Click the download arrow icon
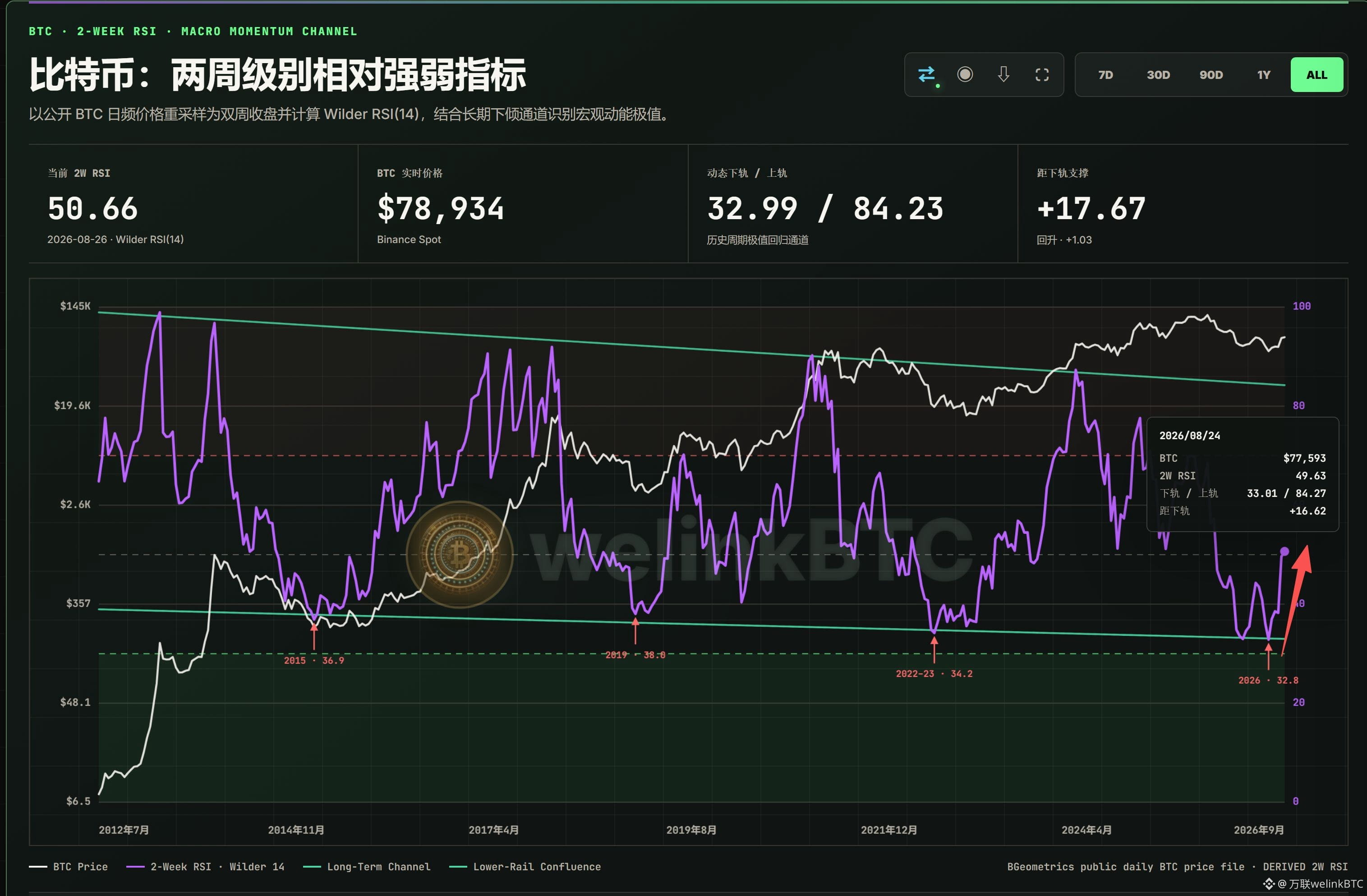The height and width of the screenshot is (896, 1367). tap(1003, 75)
